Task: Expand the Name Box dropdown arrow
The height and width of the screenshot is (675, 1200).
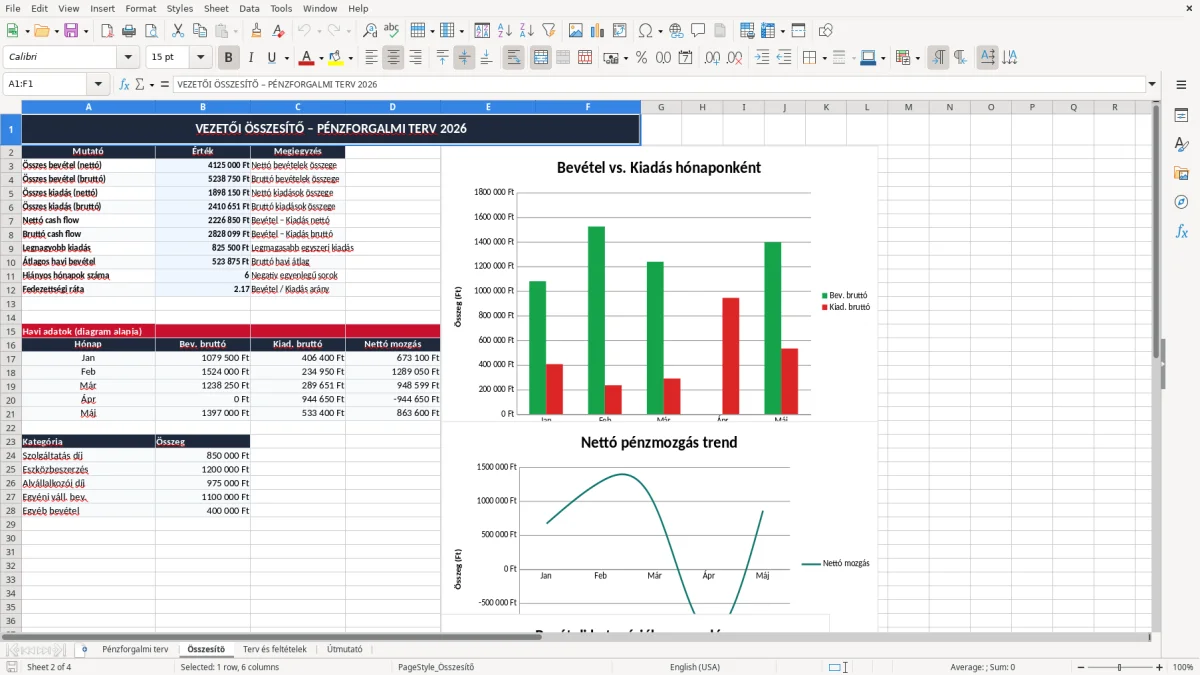Action: point(98,85)
